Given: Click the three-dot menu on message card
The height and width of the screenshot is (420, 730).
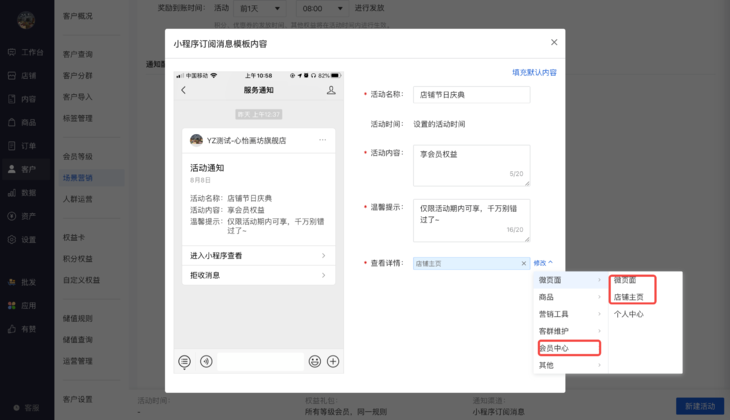Looking at the screenshot, I should pyautogui.click(x=322, y=140).
